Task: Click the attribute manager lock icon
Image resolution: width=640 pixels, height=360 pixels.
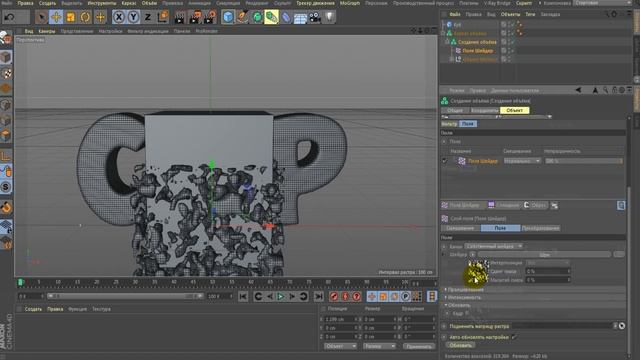Action: [x=614, y=90]
